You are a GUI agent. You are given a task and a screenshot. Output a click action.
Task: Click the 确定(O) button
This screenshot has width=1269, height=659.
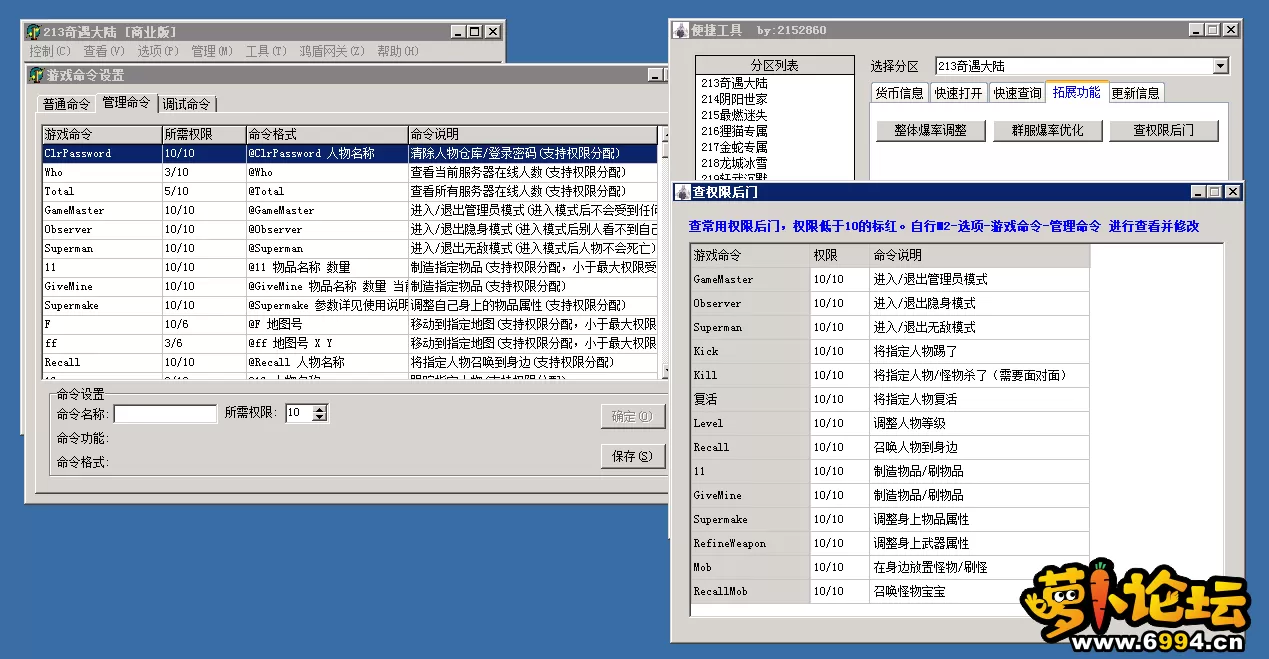(x=632, y=416)
